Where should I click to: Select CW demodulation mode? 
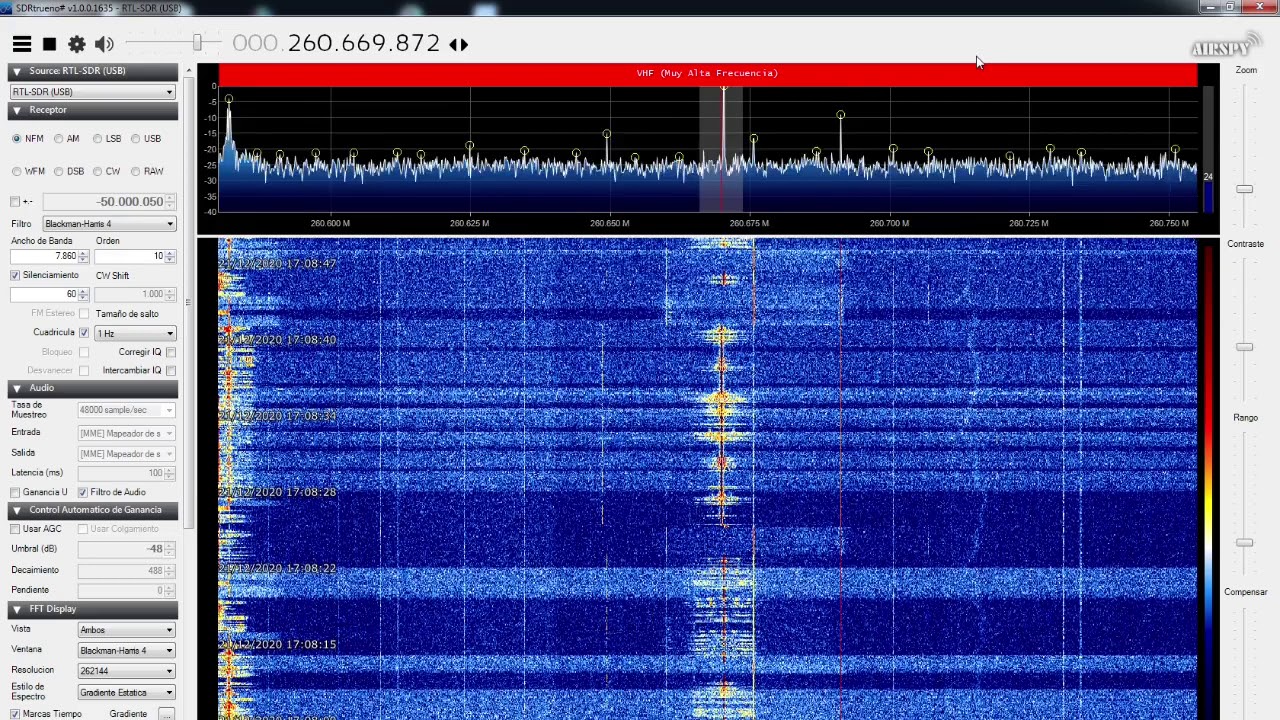tap(97, 171)
